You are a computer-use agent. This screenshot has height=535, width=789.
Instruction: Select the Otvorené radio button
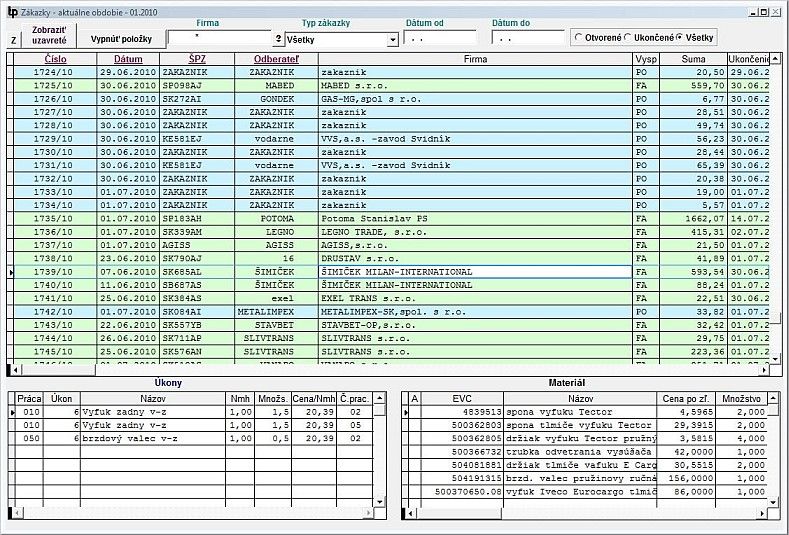click(578, 37)
